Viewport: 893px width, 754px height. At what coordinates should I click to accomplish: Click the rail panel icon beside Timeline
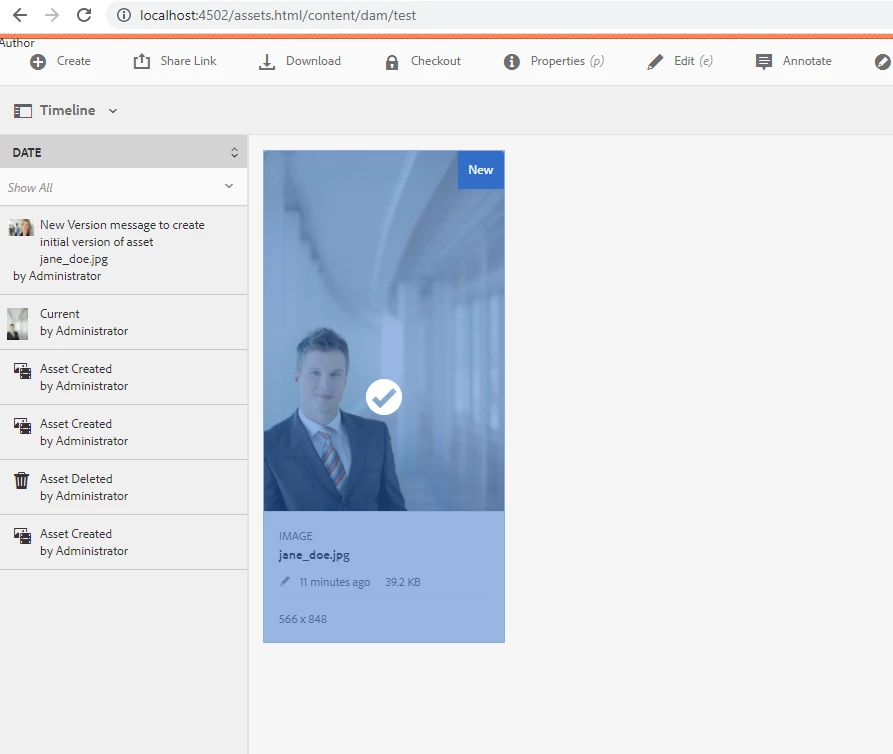coord(23,111)
